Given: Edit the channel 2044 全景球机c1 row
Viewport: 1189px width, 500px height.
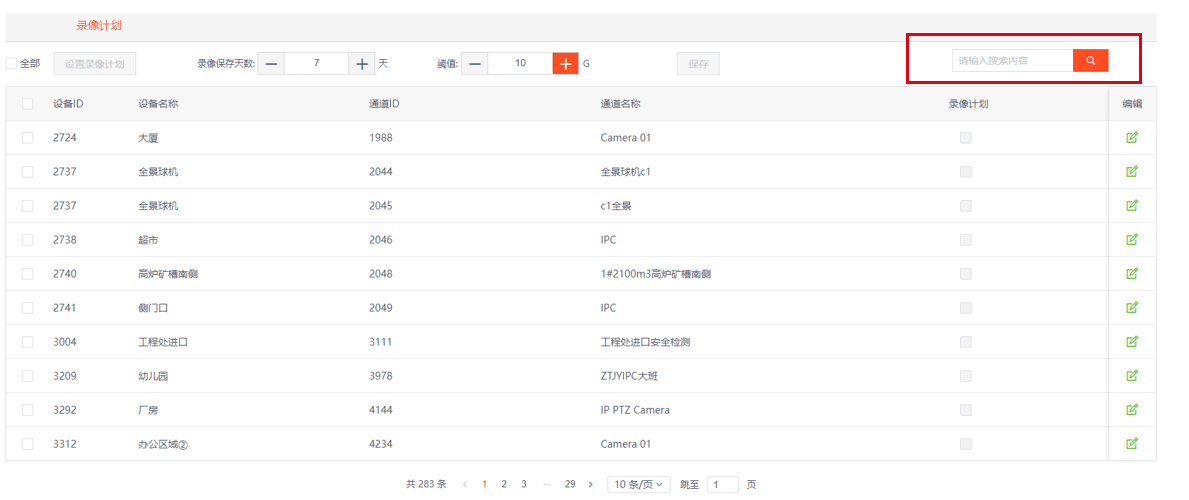Looking at the screenshot, I should click(x=1132, y=171).
